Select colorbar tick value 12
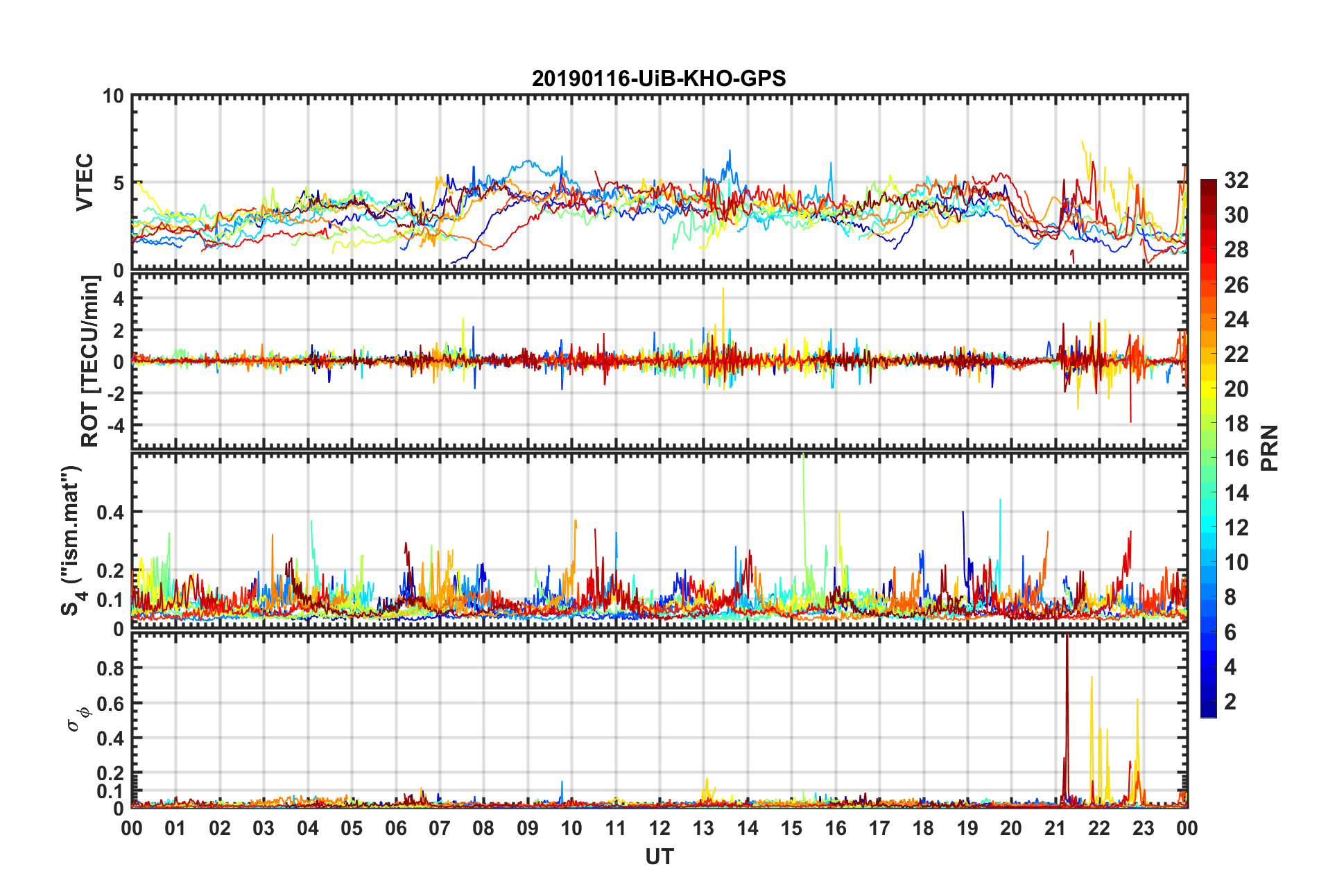This screenshot has width=1319, height=896. 1236,528
